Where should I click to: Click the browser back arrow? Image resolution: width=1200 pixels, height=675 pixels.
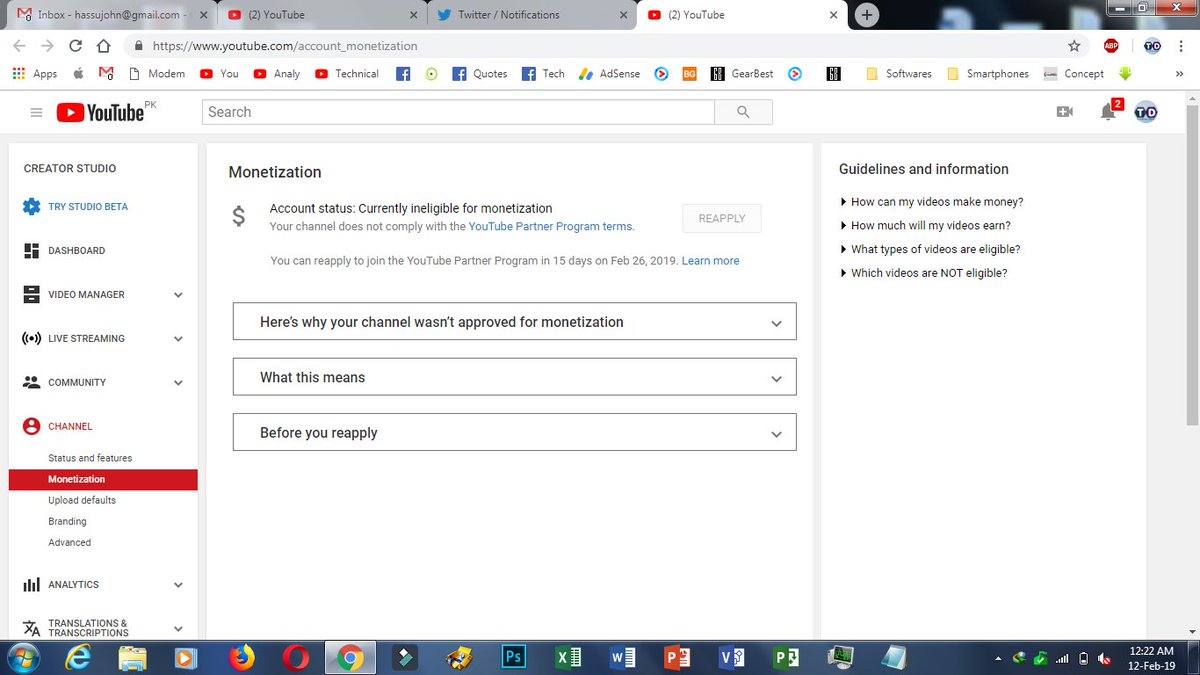(20, 46)
